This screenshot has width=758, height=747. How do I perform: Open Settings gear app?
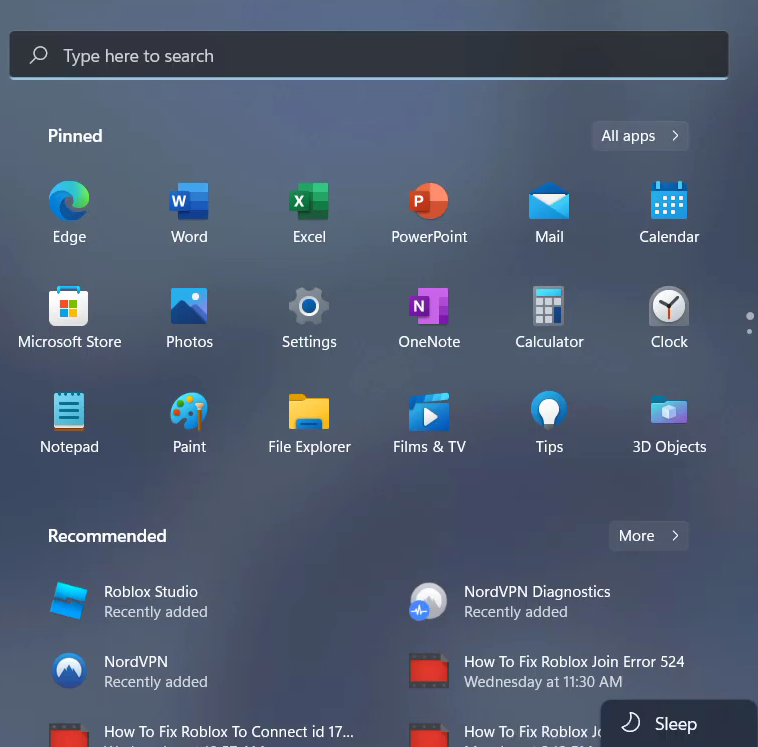[x=309, y=317]
